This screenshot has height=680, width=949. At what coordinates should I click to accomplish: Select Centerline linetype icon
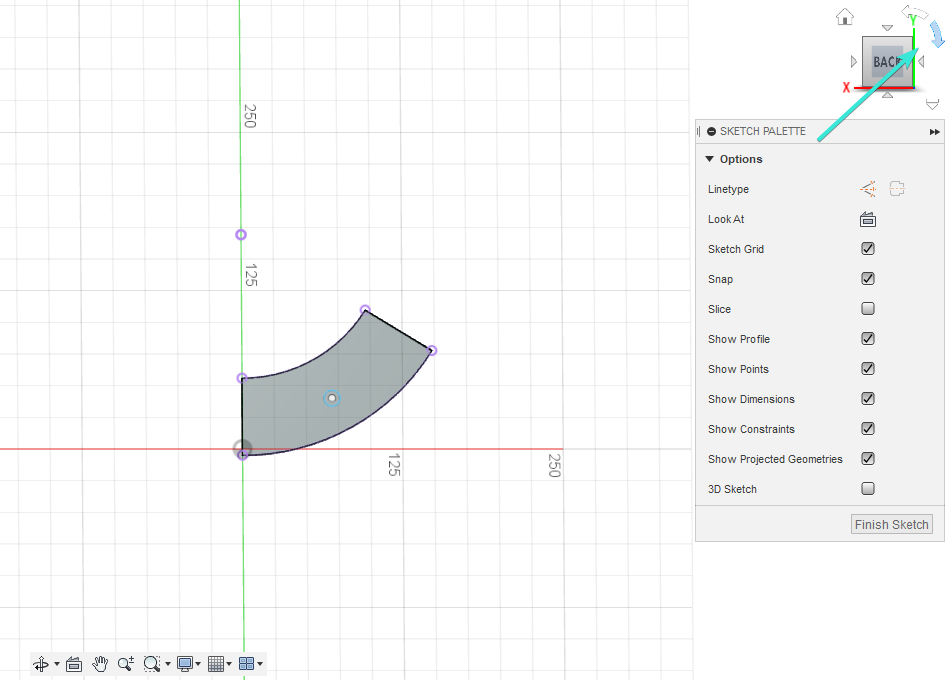tap(897, 189)
